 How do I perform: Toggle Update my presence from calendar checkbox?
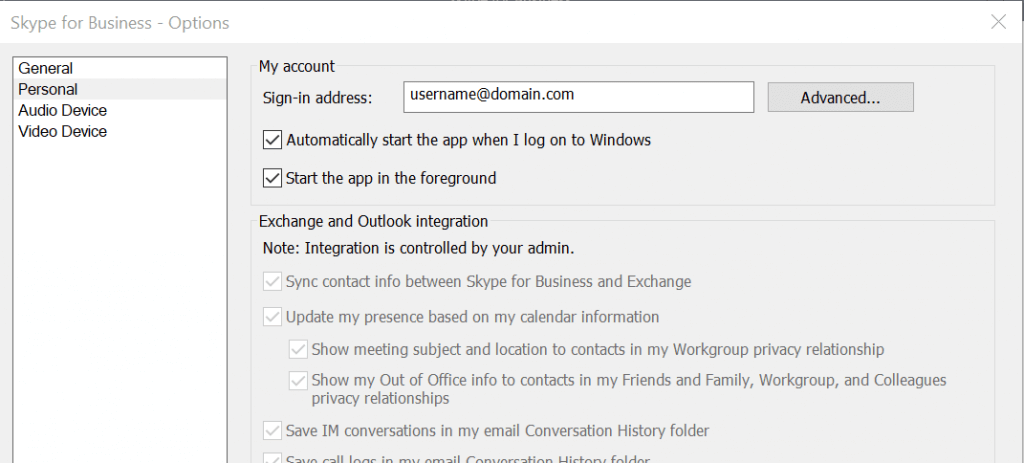[x=272, y=317]
